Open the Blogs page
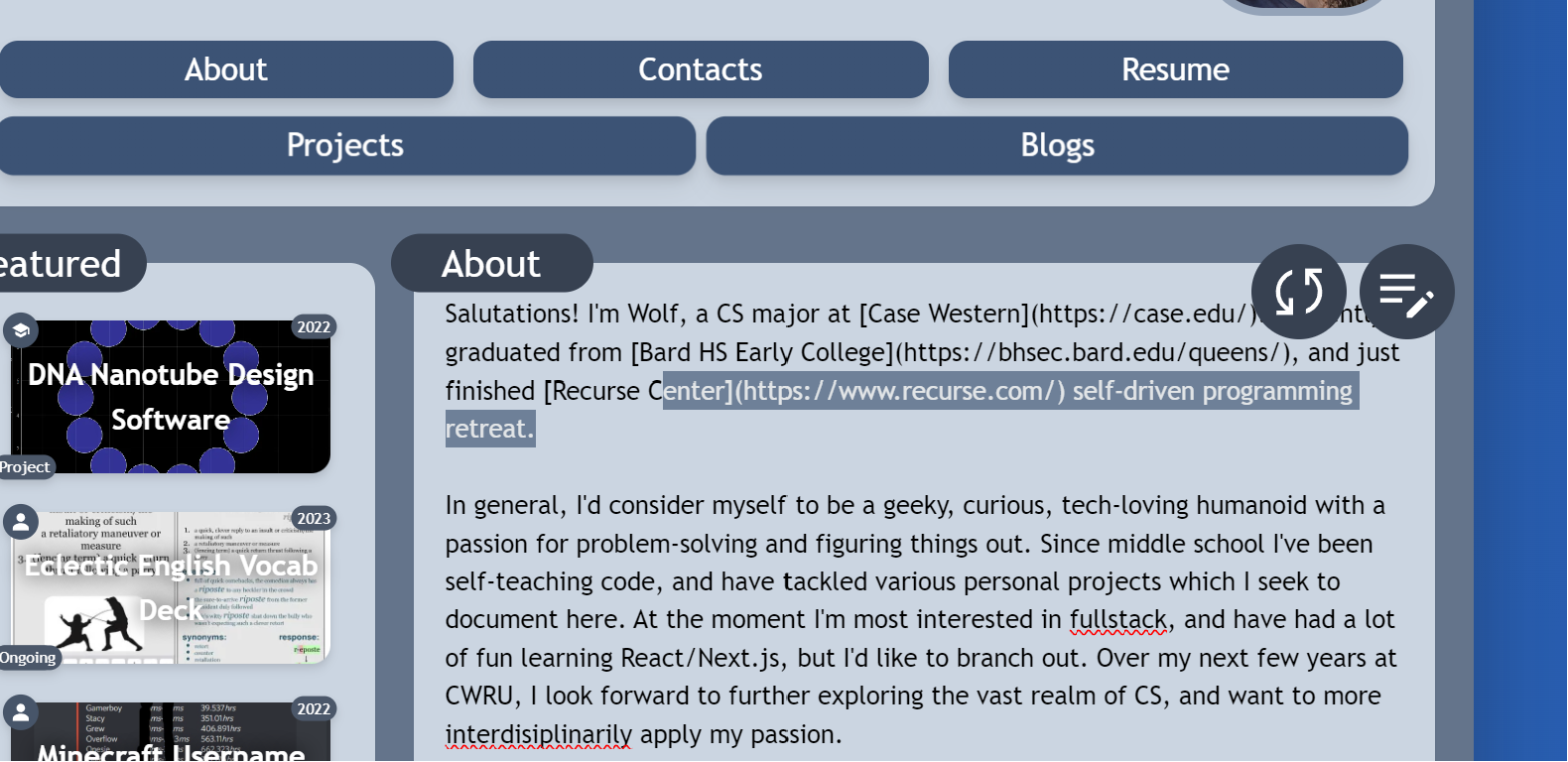Viewport: 1568px width, 762px height. pos(1057,146)
